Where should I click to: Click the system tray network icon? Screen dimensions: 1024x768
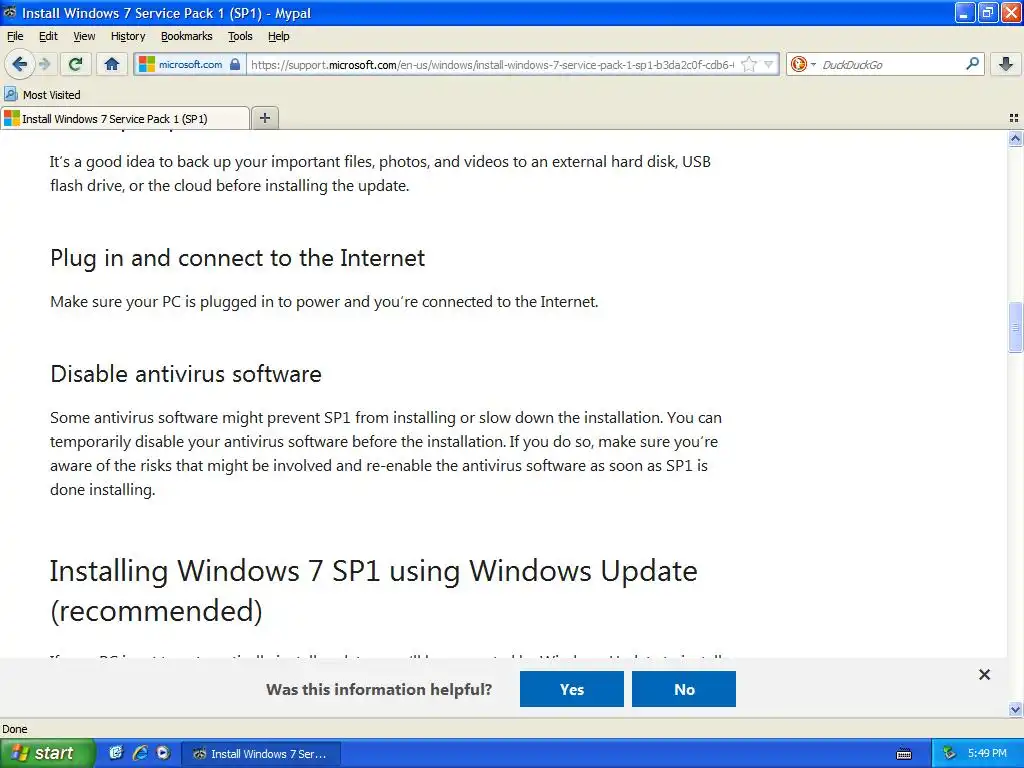click(949, 753)
